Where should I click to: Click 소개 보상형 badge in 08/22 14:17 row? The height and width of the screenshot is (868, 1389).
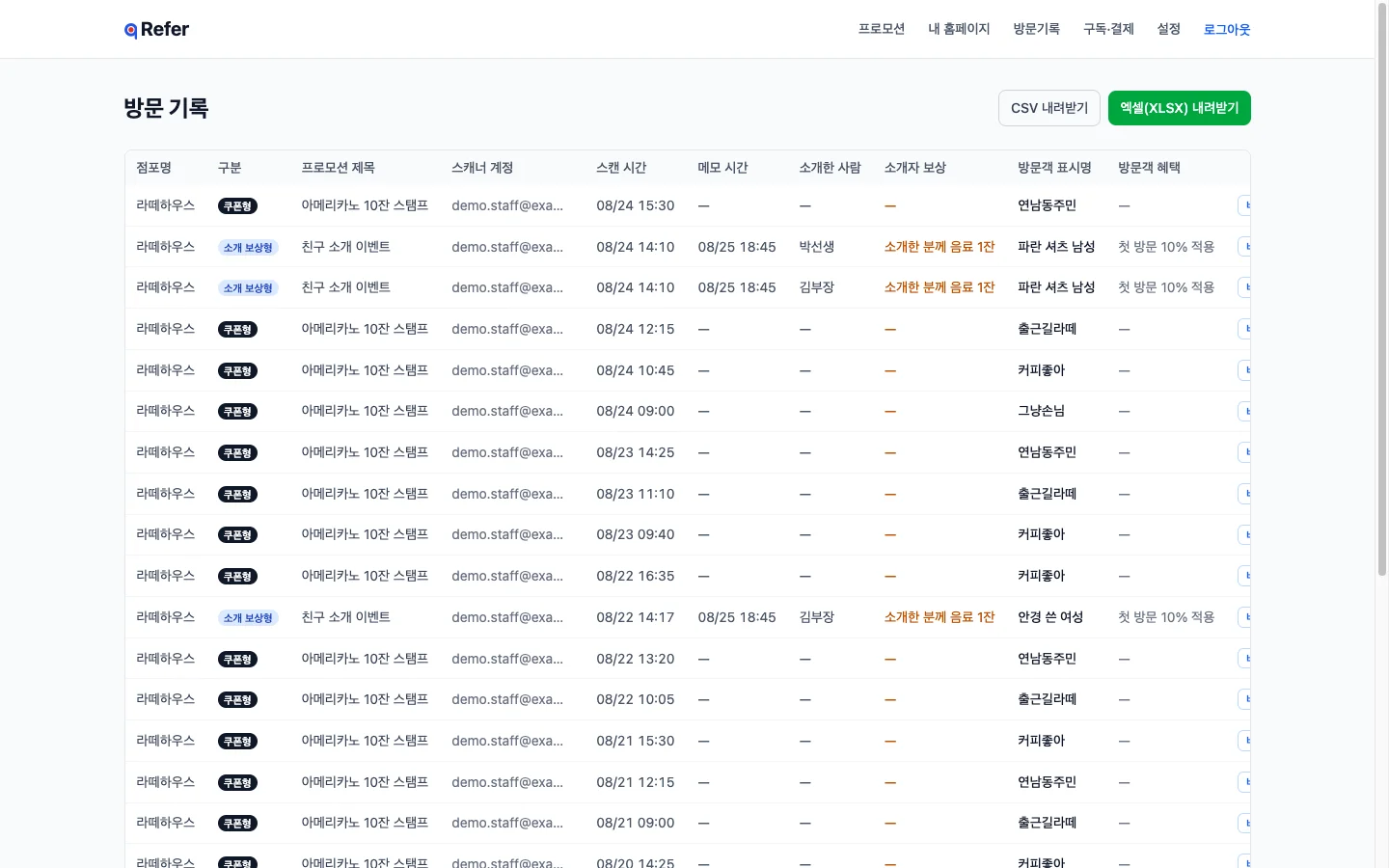(248, 618)
